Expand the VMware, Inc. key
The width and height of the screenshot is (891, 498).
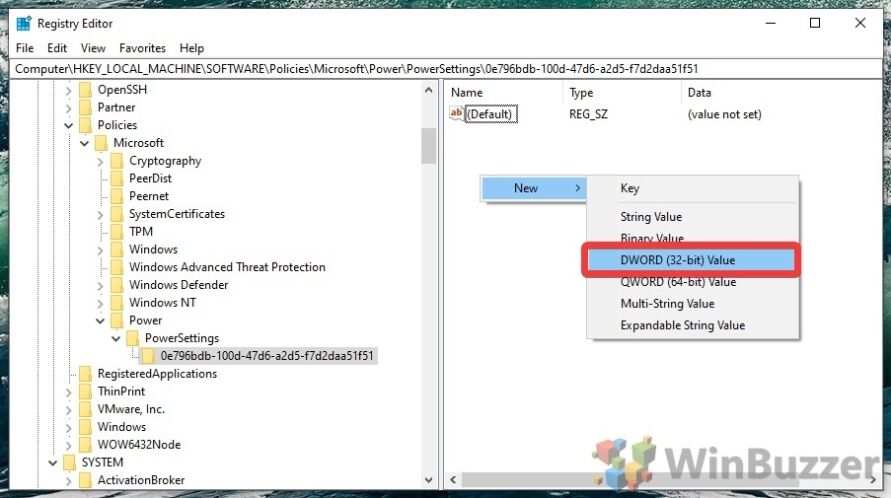pos(68,409)
